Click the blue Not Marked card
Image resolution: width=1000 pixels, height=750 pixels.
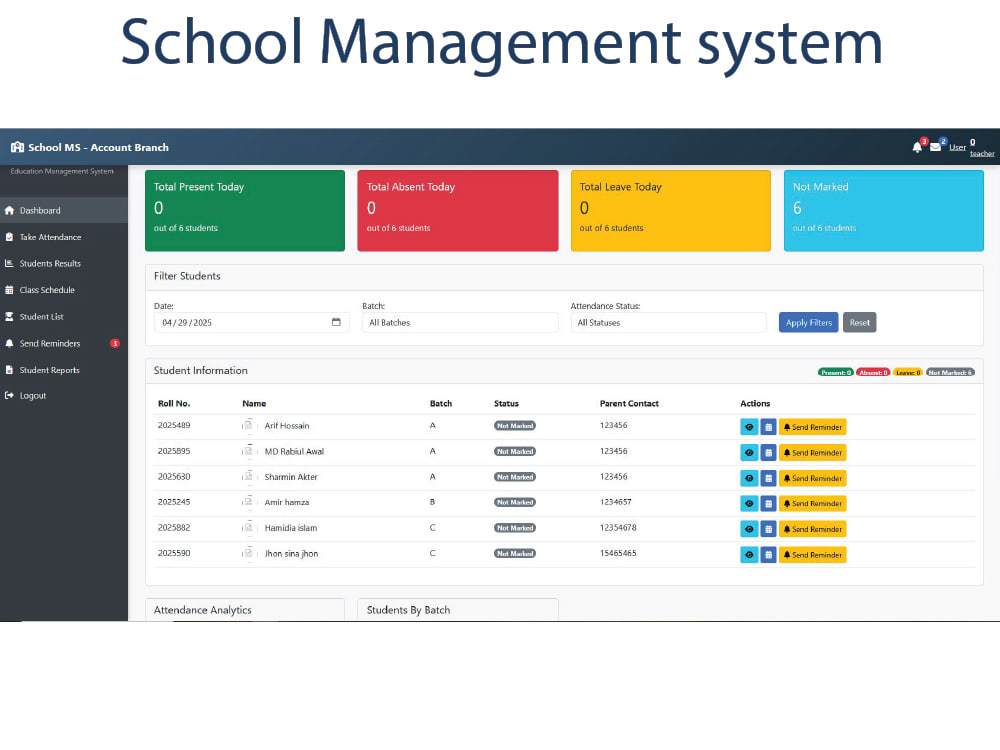884,210
